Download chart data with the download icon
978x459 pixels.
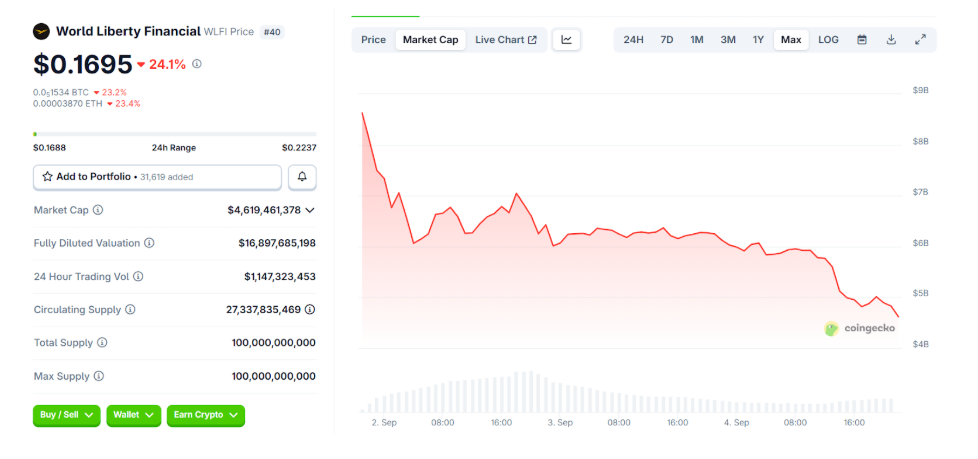pos(891,40)
